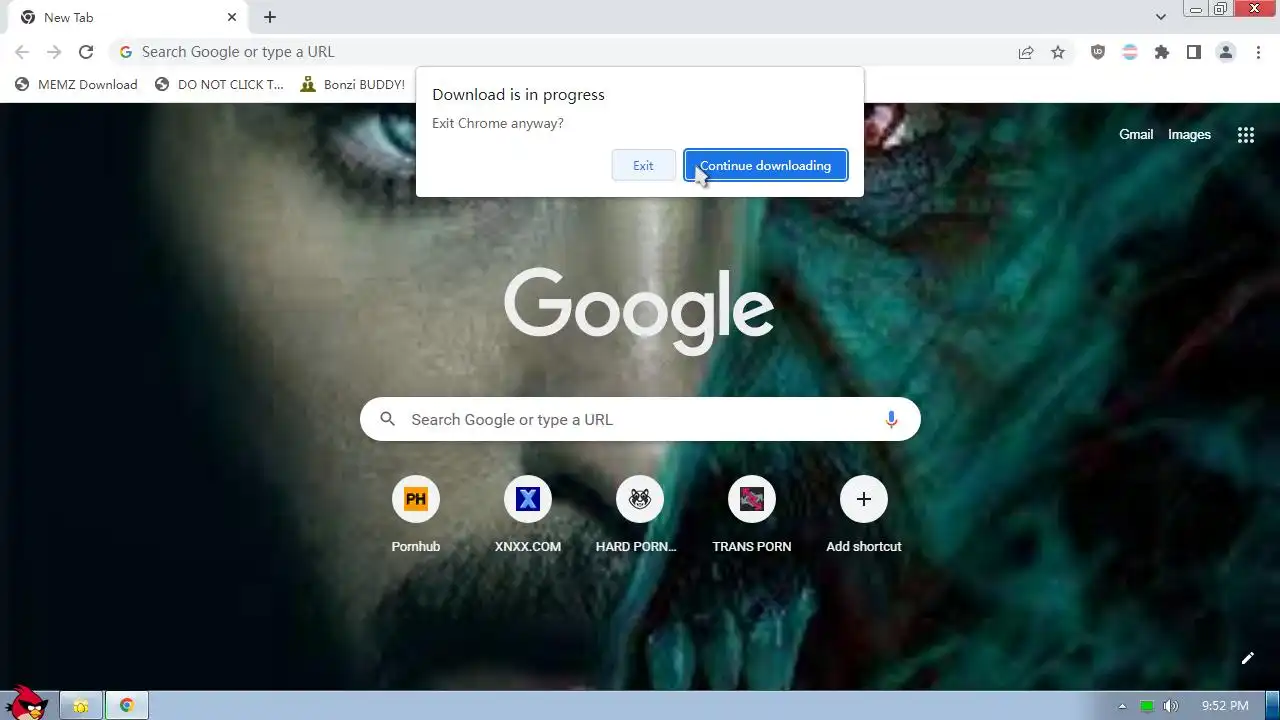Open the Bonzi BUDDY! bookmark
This screenshot has width=1280, height=720.
click(x=352, y=85)
